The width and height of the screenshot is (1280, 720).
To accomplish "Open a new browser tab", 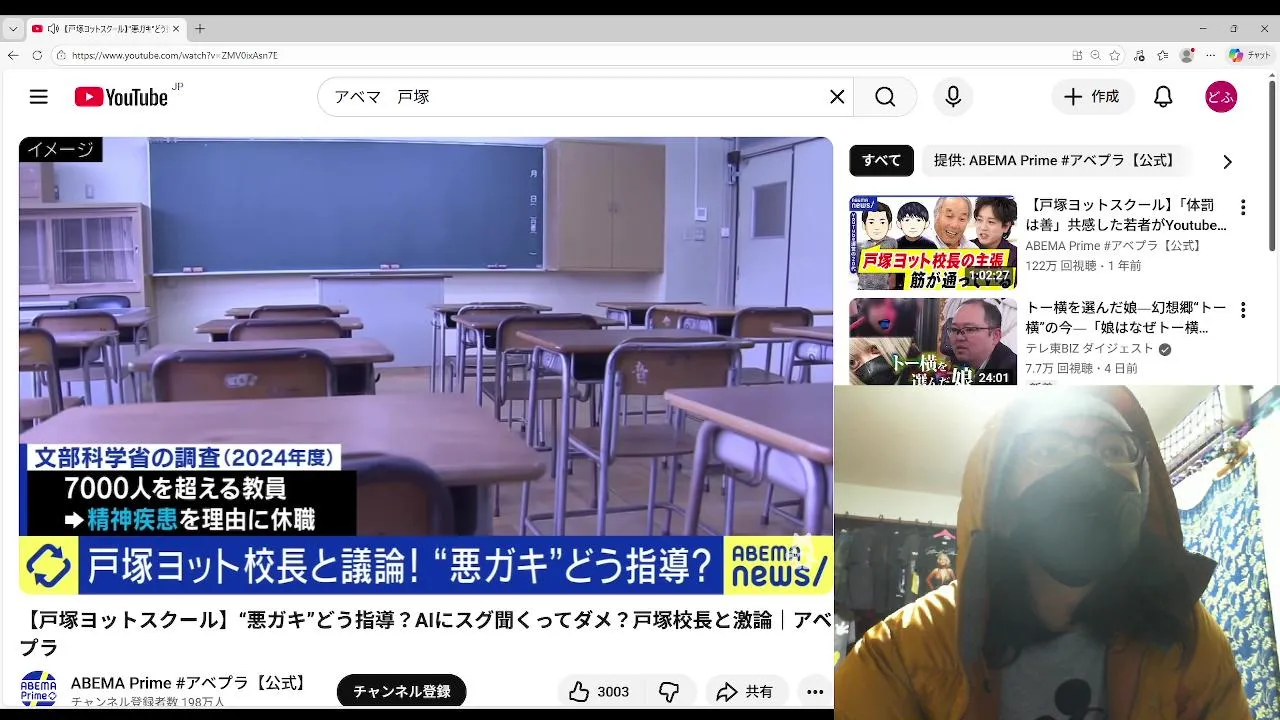I will (x=199, y=29).
